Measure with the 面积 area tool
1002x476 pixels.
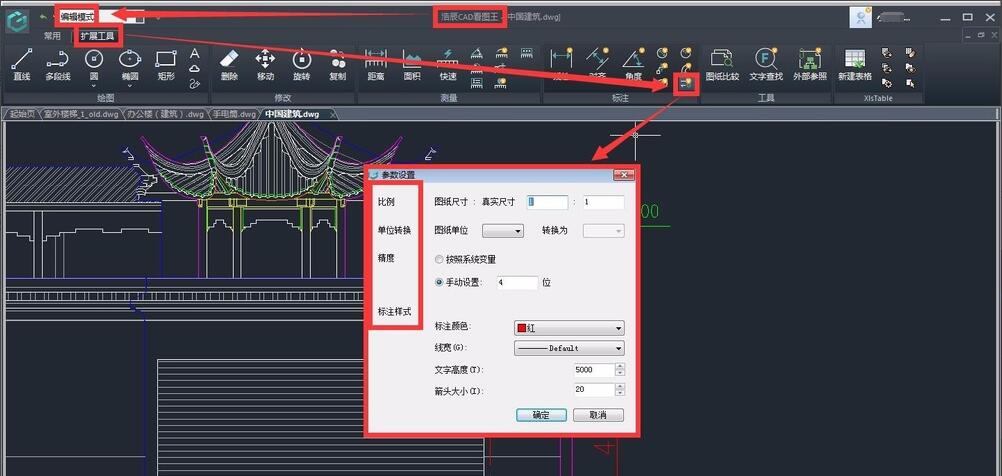click(412, 65)
